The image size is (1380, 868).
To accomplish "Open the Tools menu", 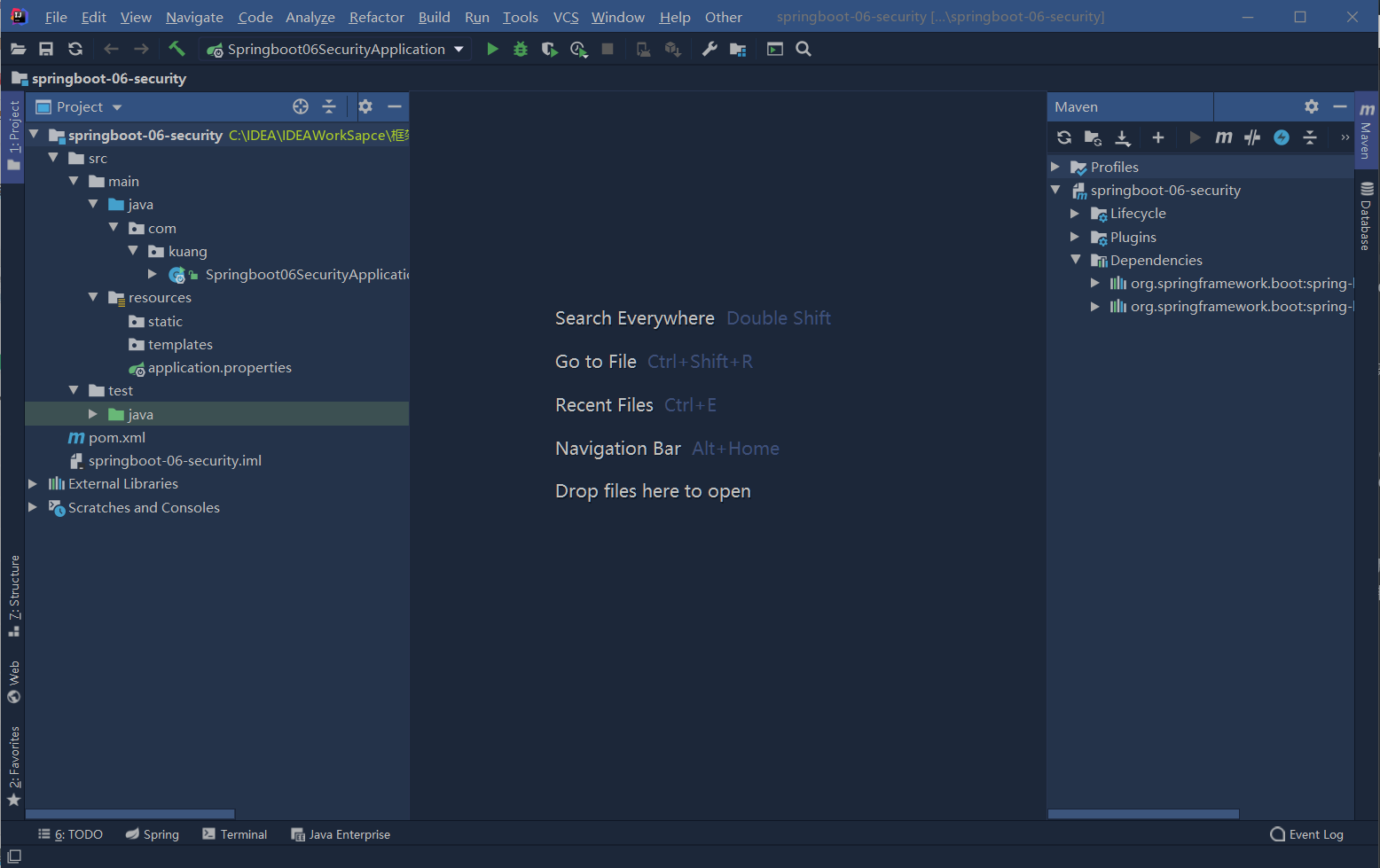I will 520,17.
